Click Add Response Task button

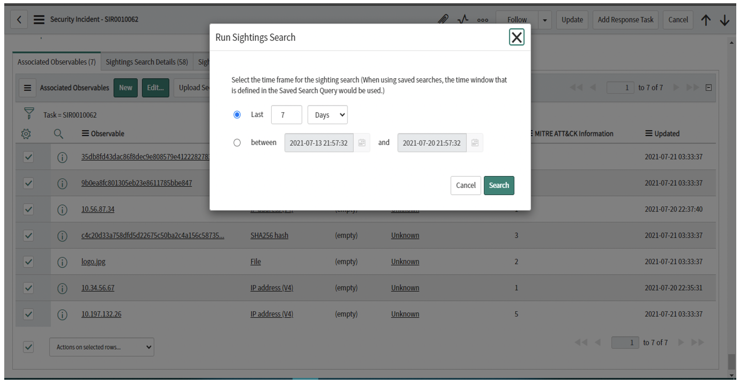coord(626,20)
